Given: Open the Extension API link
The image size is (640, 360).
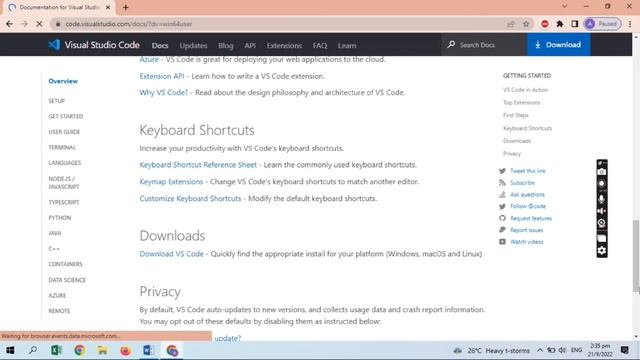Looking at the screenshot, I should pos(162,76).
